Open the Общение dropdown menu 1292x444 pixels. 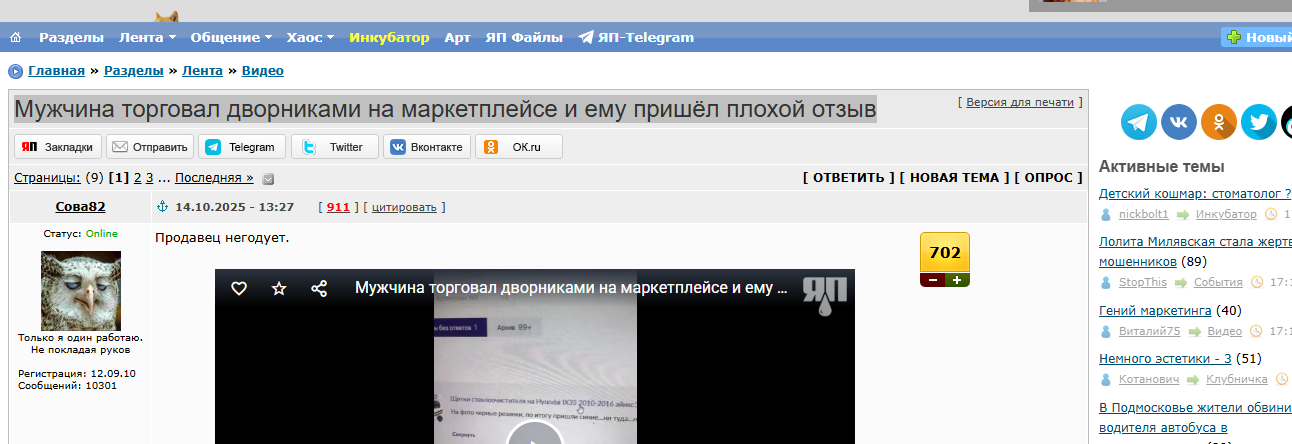[x=231, y=38]
